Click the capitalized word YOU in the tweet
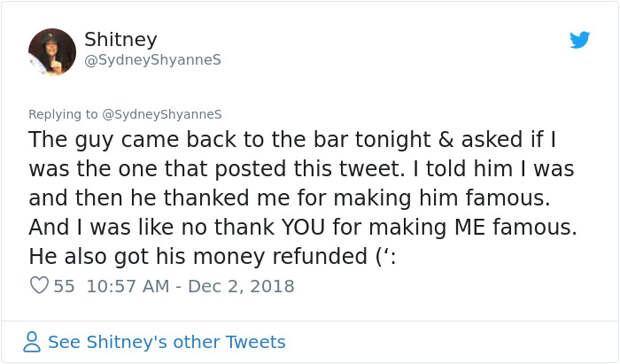620x364 pixels. point(303,227)
